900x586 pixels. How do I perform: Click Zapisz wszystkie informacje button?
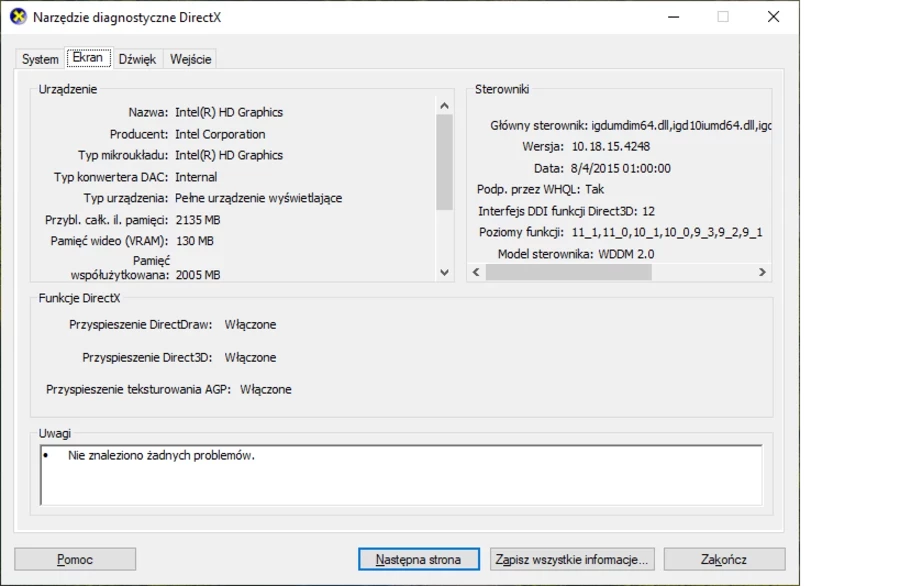point(572,559)
